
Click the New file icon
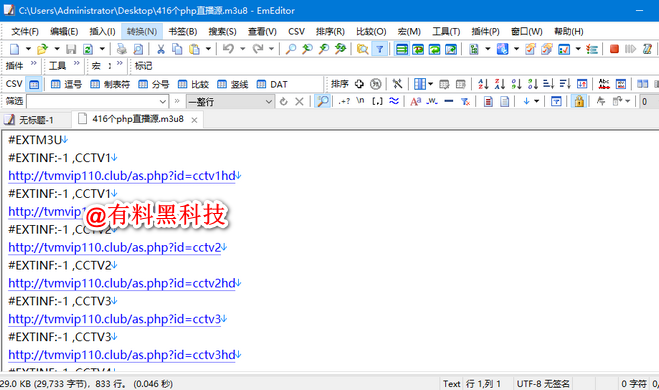click(14, 49)
